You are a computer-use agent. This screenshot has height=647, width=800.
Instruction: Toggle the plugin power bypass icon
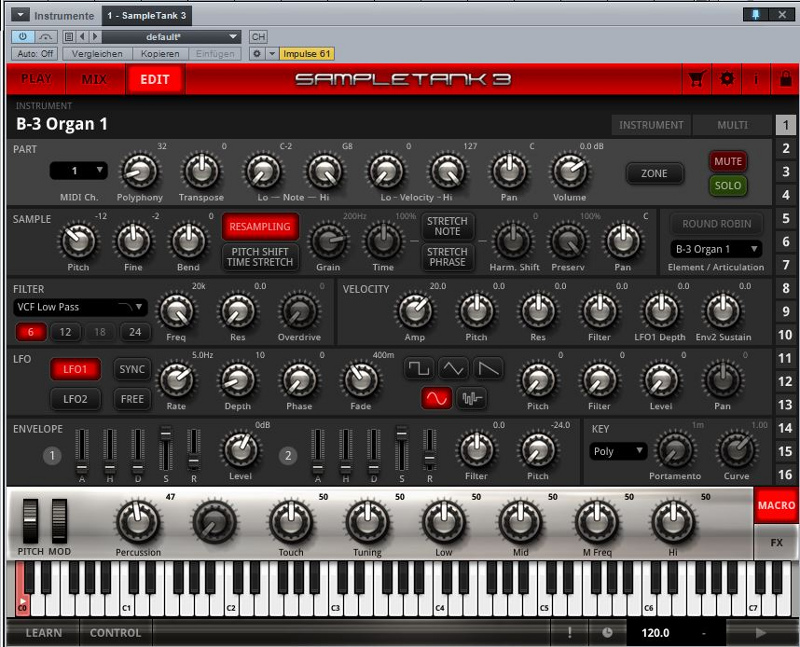click(x=22, y=37)
